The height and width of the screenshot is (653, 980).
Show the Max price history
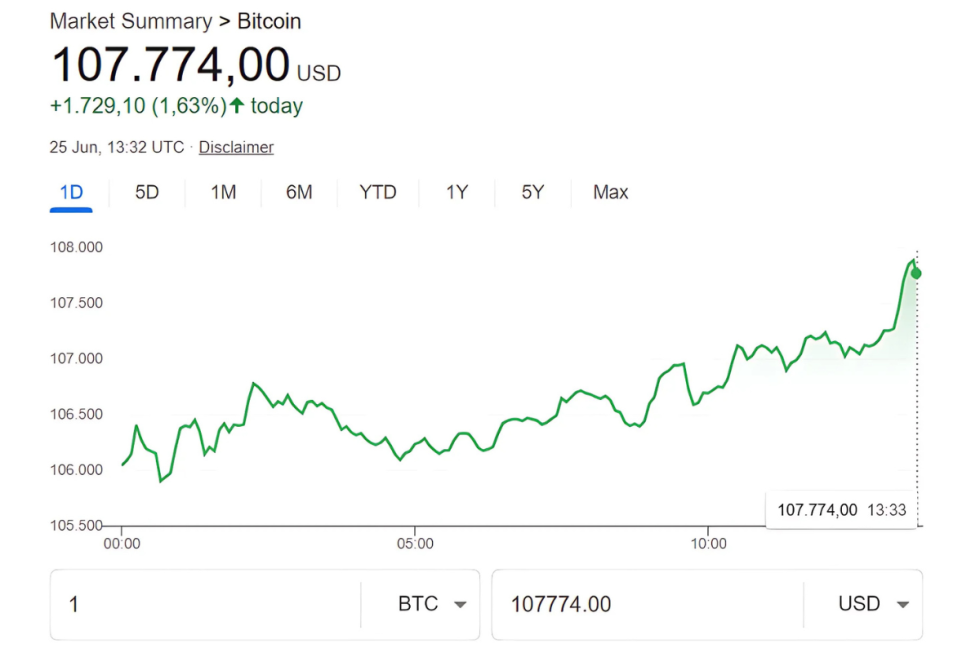(609, 192)
